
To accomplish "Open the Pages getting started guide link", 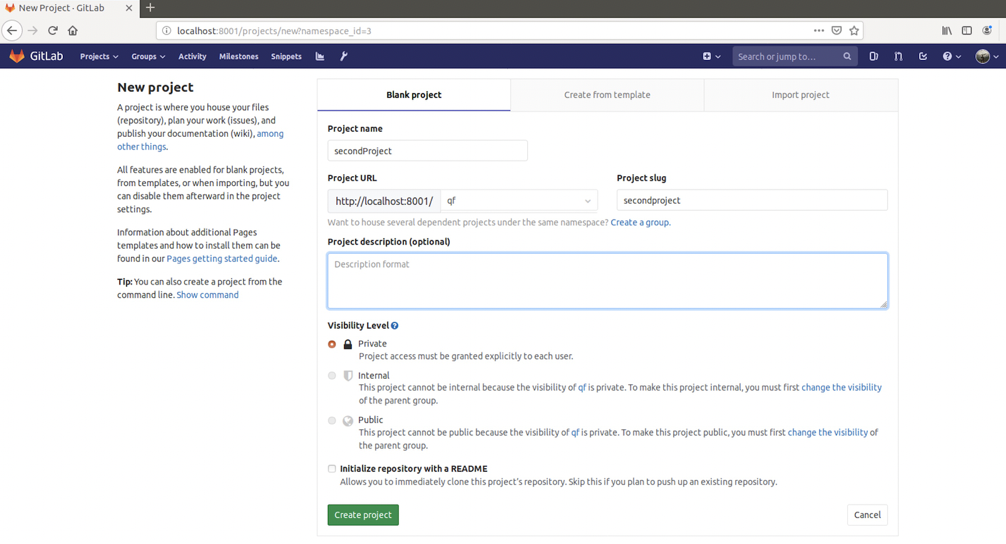I will [x=222, y=259].
